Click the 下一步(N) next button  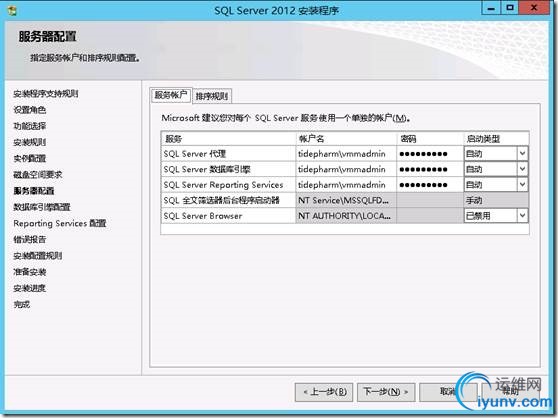[x=386, y=392]
